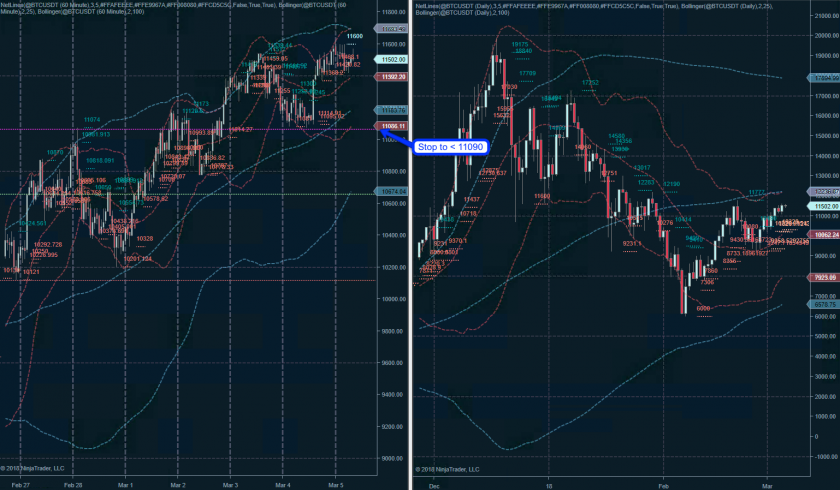Click the Mar 1 date label

[125, 485]
